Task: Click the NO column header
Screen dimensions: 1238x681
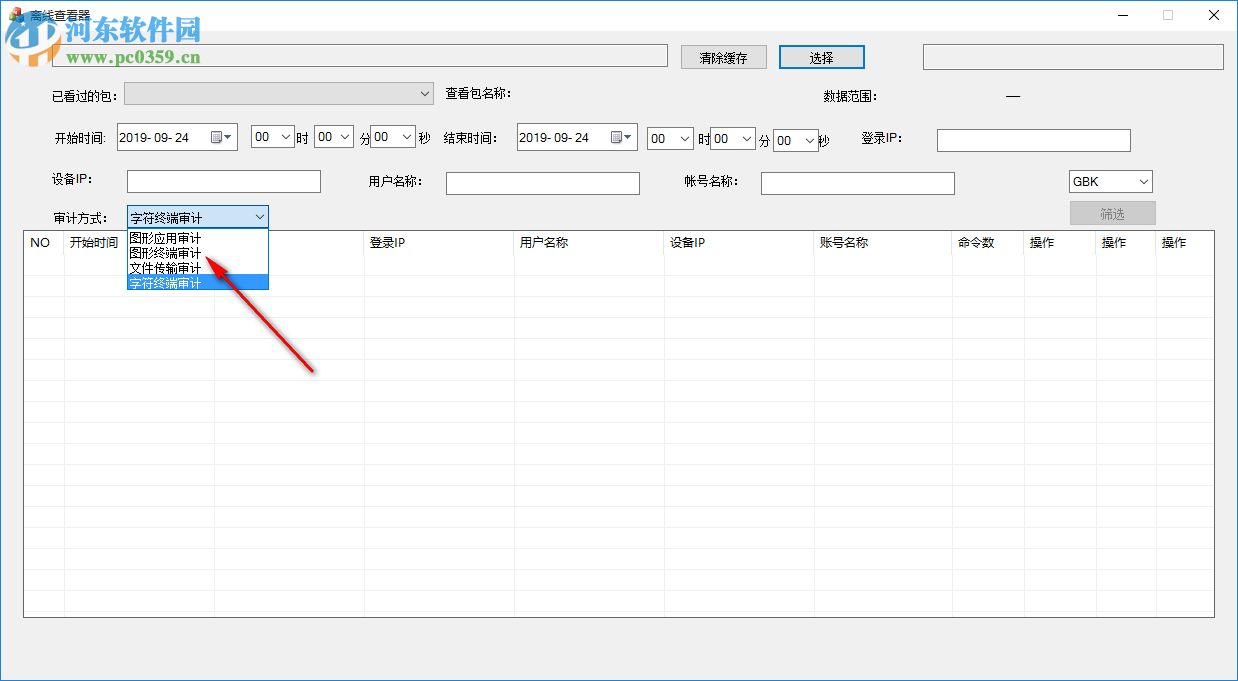Action: (44, 243)
